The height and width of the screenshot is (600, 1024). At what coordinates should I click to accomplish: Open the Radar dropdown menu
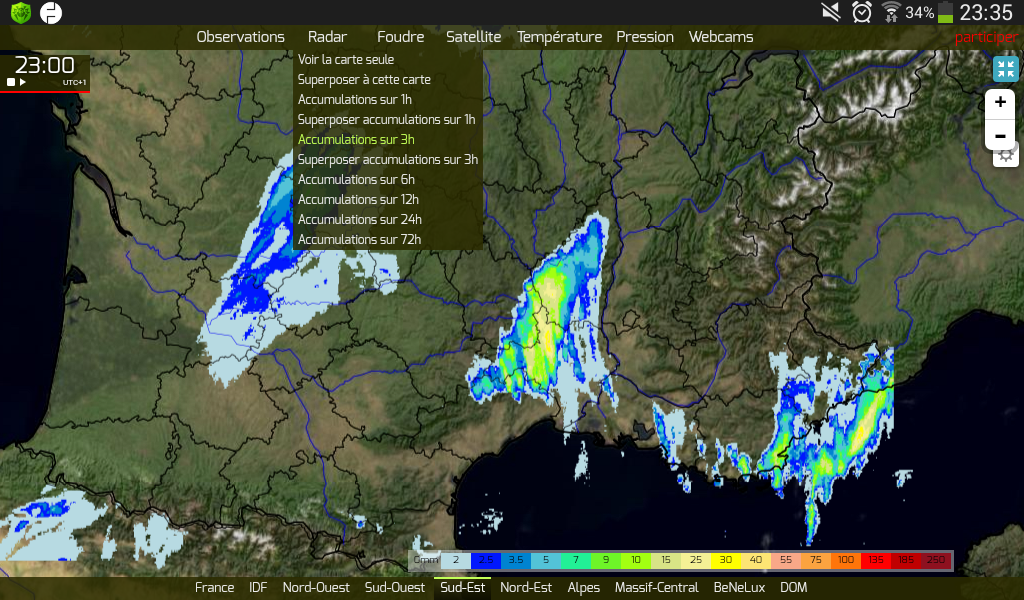pos(327,37)
